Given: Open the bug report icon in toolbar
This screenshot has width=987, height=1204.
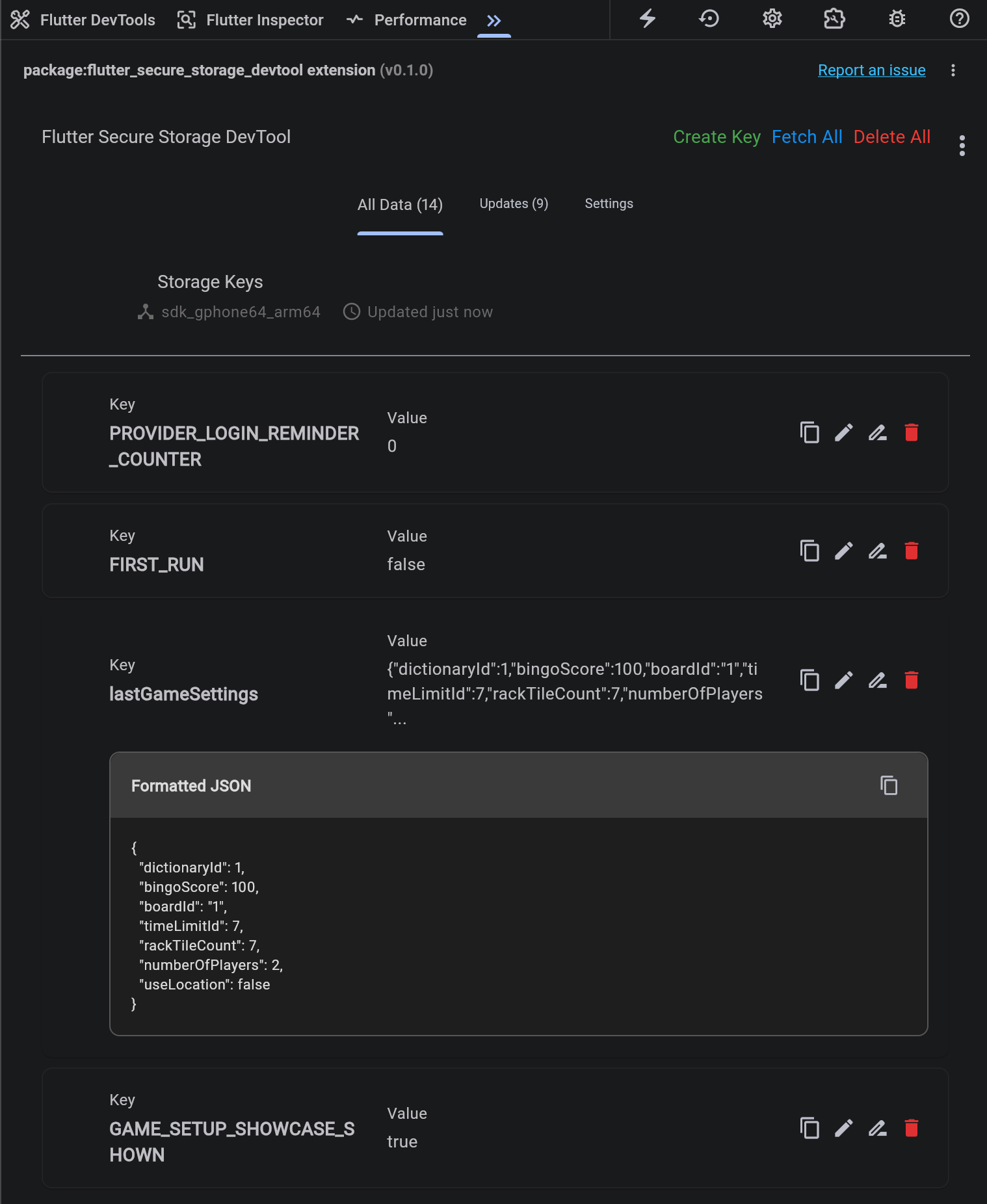Looking at the screenshot, I should (897, 19).
